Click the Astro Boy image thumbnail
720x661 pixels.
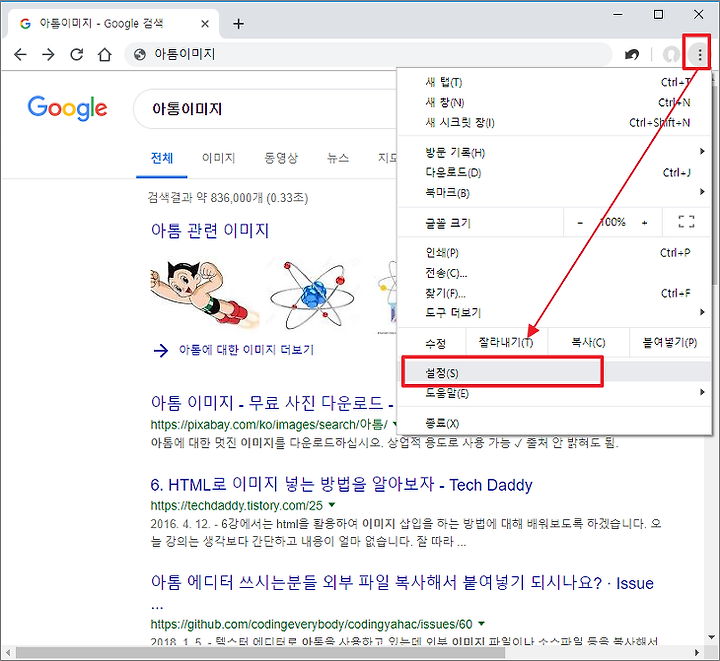[x=205, y=294]
